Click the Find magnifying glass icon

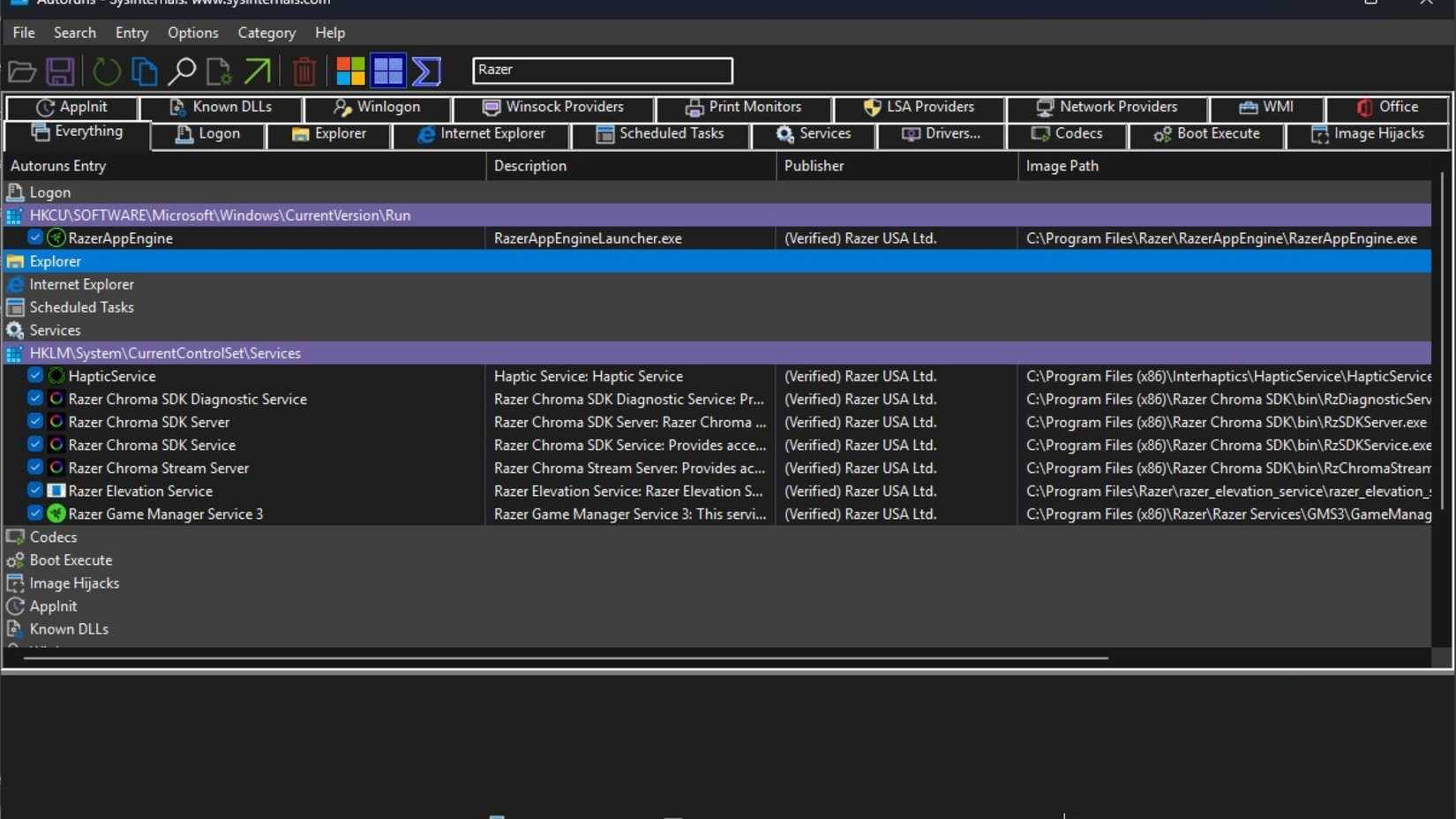point(182,71)
